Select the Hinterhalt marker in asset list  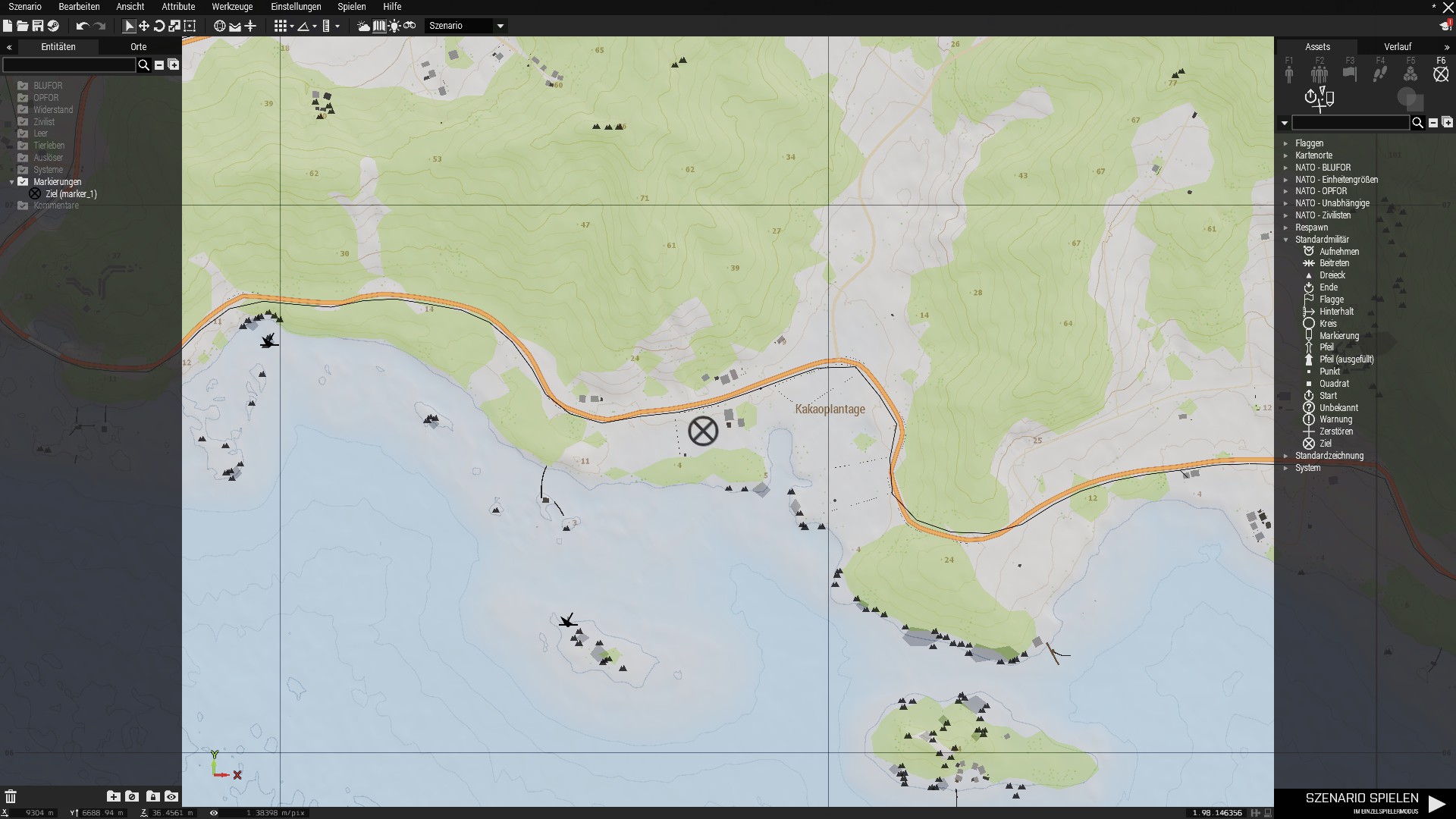coord(1335,312)
